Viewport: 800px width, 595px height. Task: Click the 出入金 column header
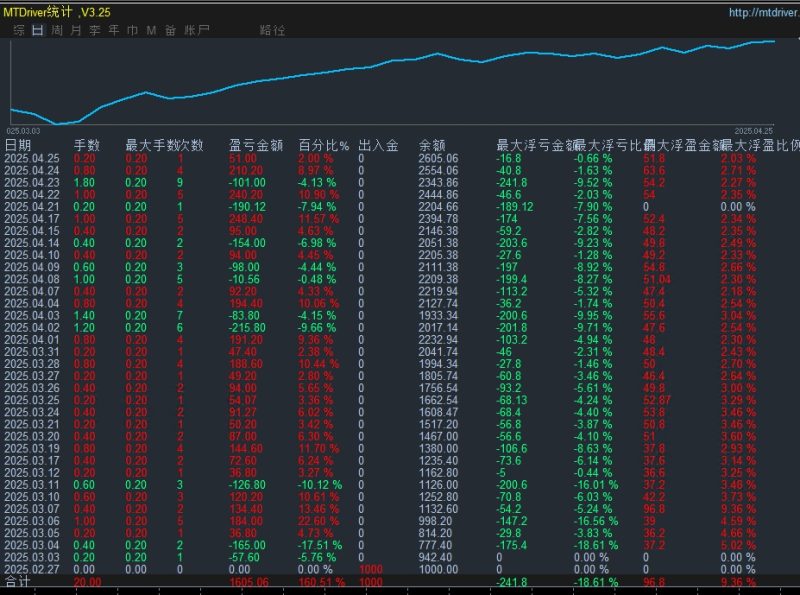pyautogui.click(x=378, y=146)
